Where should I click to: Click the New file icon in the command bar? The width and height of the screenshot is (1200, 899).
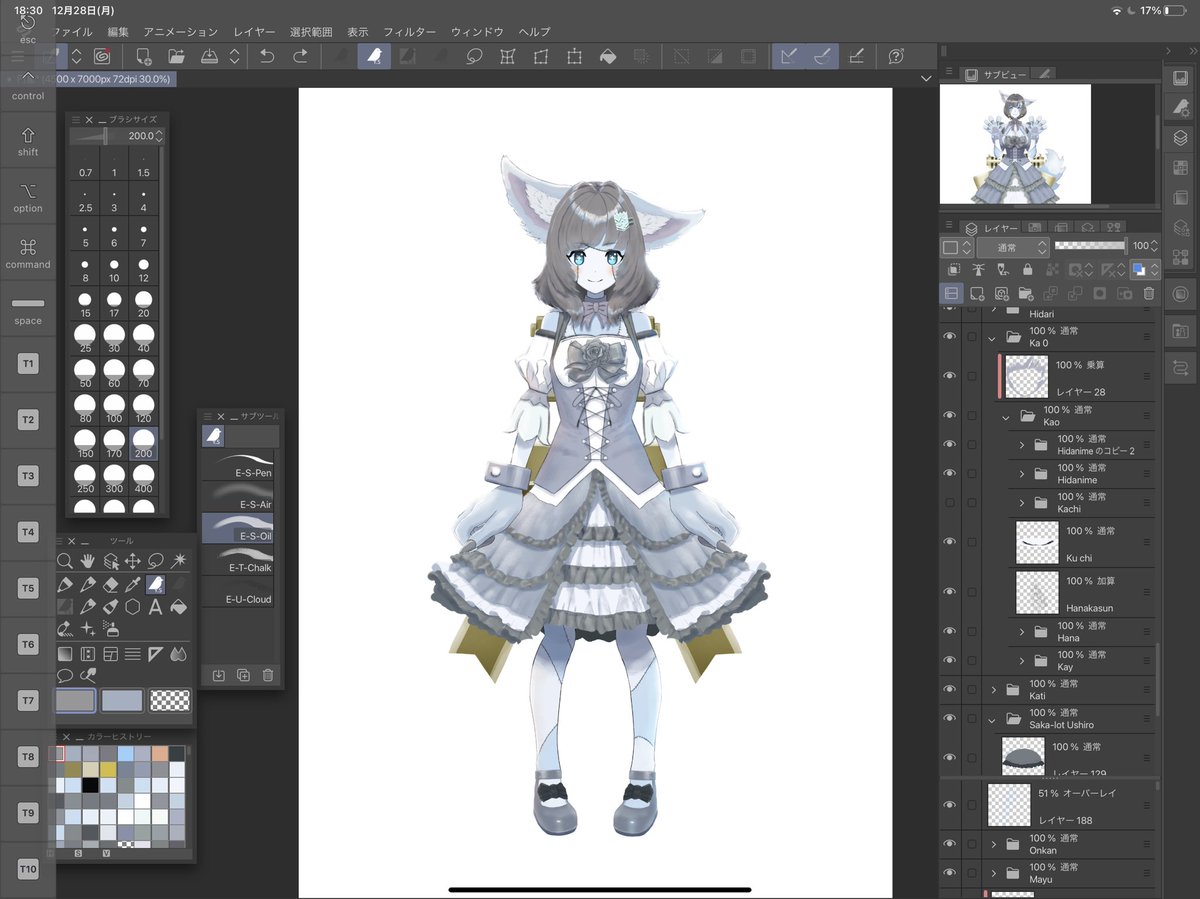click(x=144, y=56)
